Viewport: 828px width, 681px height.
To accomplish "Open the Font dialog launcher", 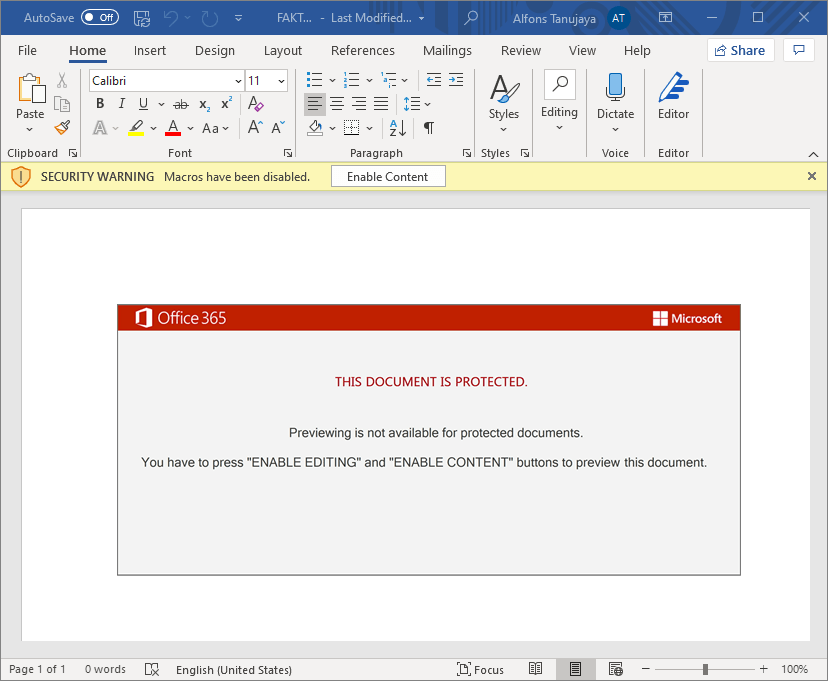I will [x=287, y=153].
